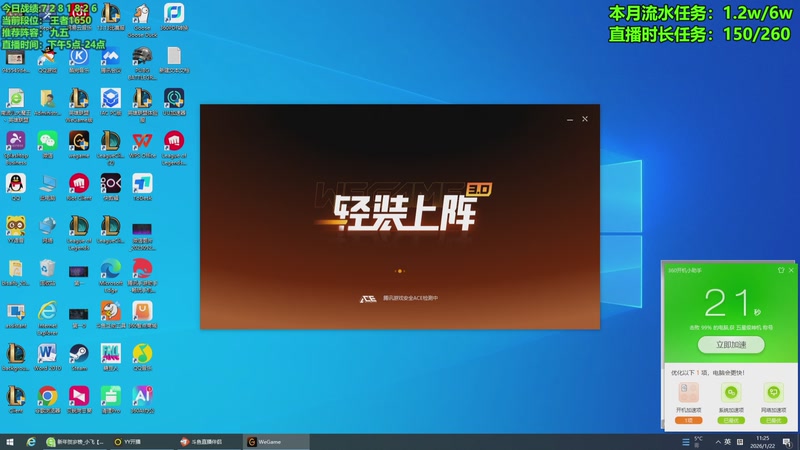This screenshot has height=450, width=800.
Task: Open the skin shirt icon in 360 popup
Action: coord(781,270)
